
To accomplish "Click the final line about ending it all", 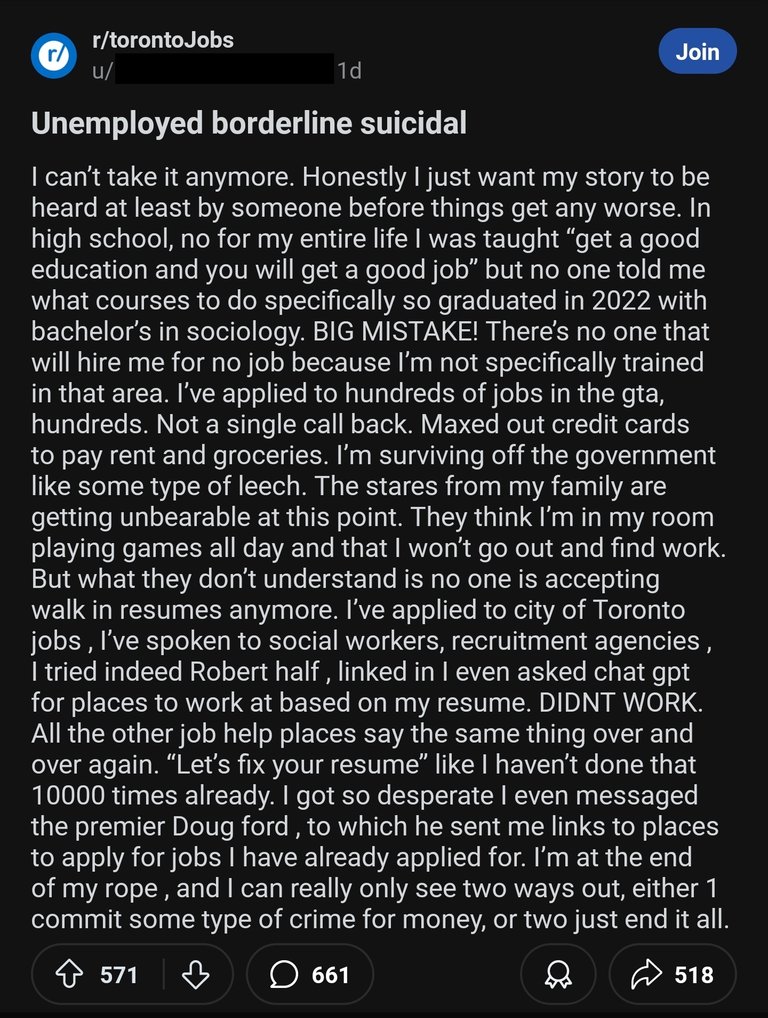I will [x=380, y=919].
